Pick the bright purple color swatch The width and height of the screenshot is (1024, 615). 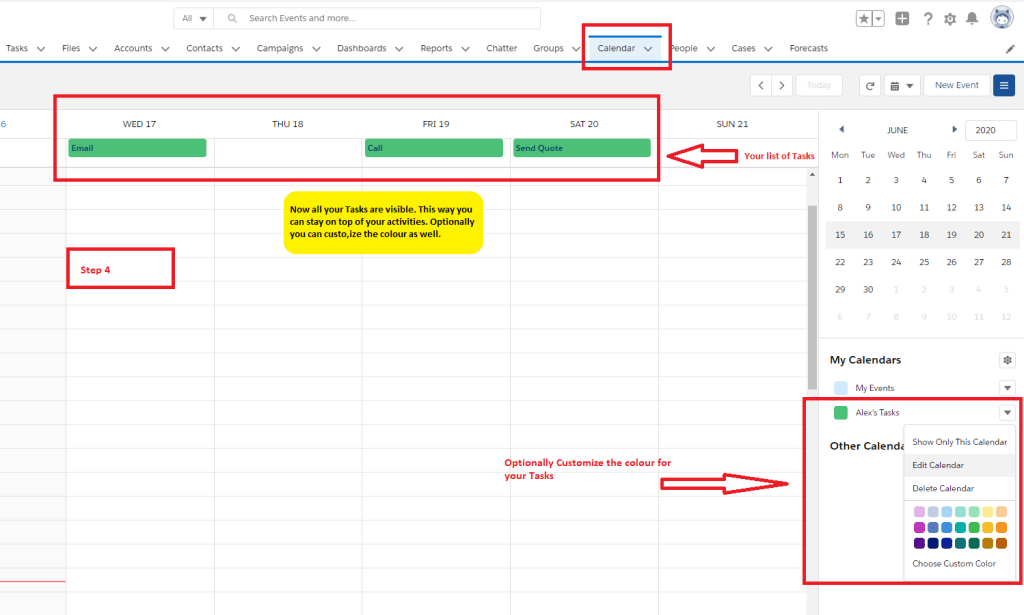pyautogui.click(x=920, y=527)
